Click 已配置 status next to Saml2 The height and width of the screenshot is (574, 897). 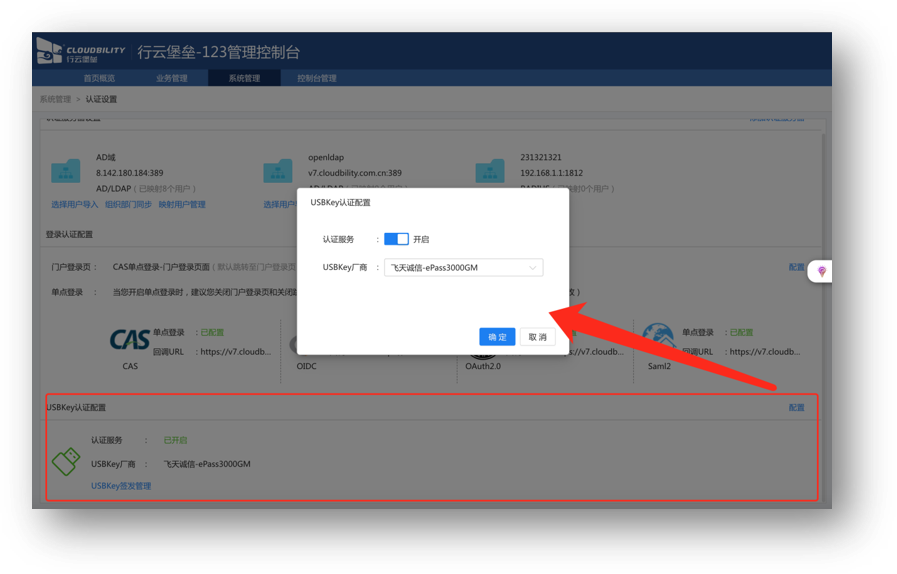741,332
